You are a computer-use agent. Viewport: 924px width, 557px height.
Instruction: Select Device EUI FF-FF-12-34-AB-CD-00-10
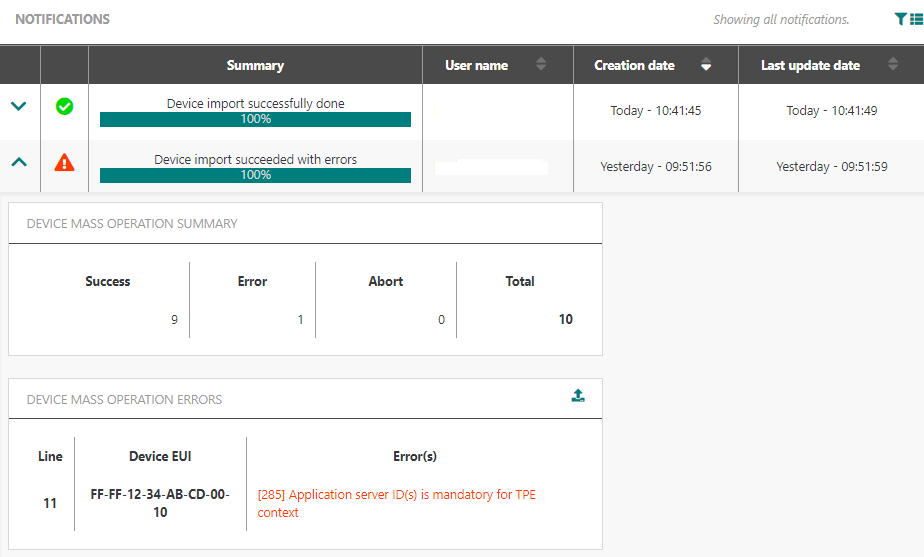tap(160, 503)
